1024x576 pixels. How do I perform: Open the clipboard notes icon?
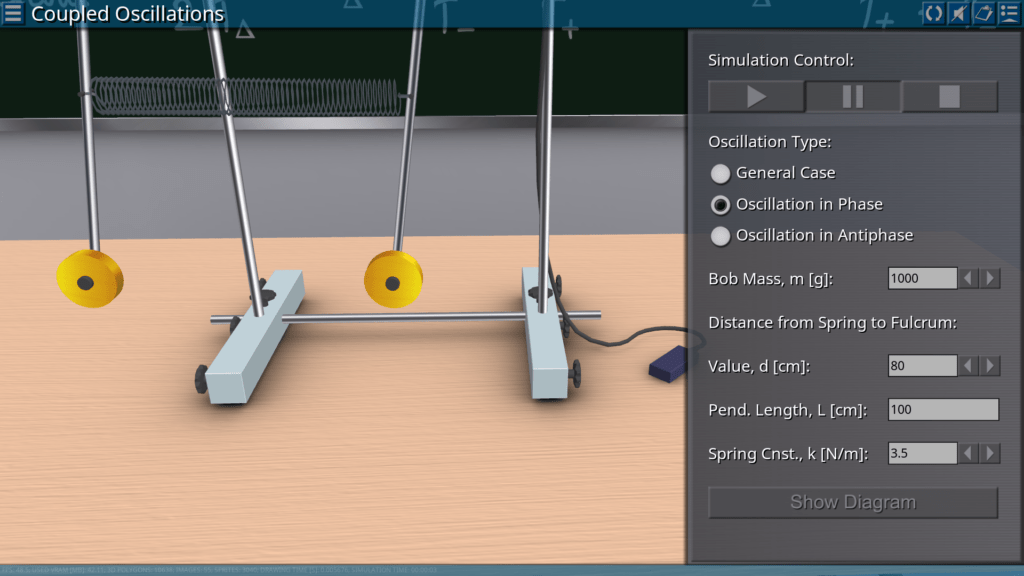[x=983, y=13]
